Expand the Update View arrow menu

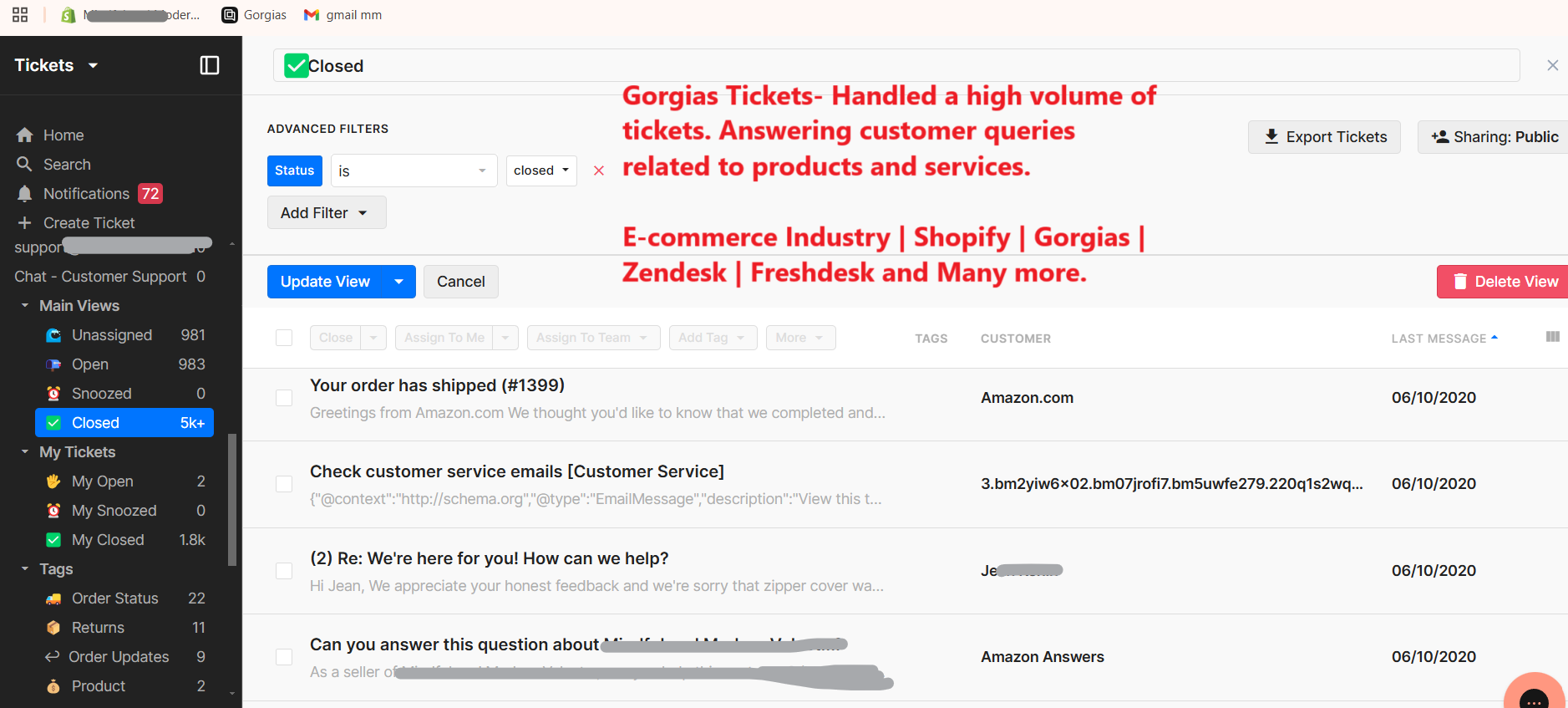(x=399, y=282)
